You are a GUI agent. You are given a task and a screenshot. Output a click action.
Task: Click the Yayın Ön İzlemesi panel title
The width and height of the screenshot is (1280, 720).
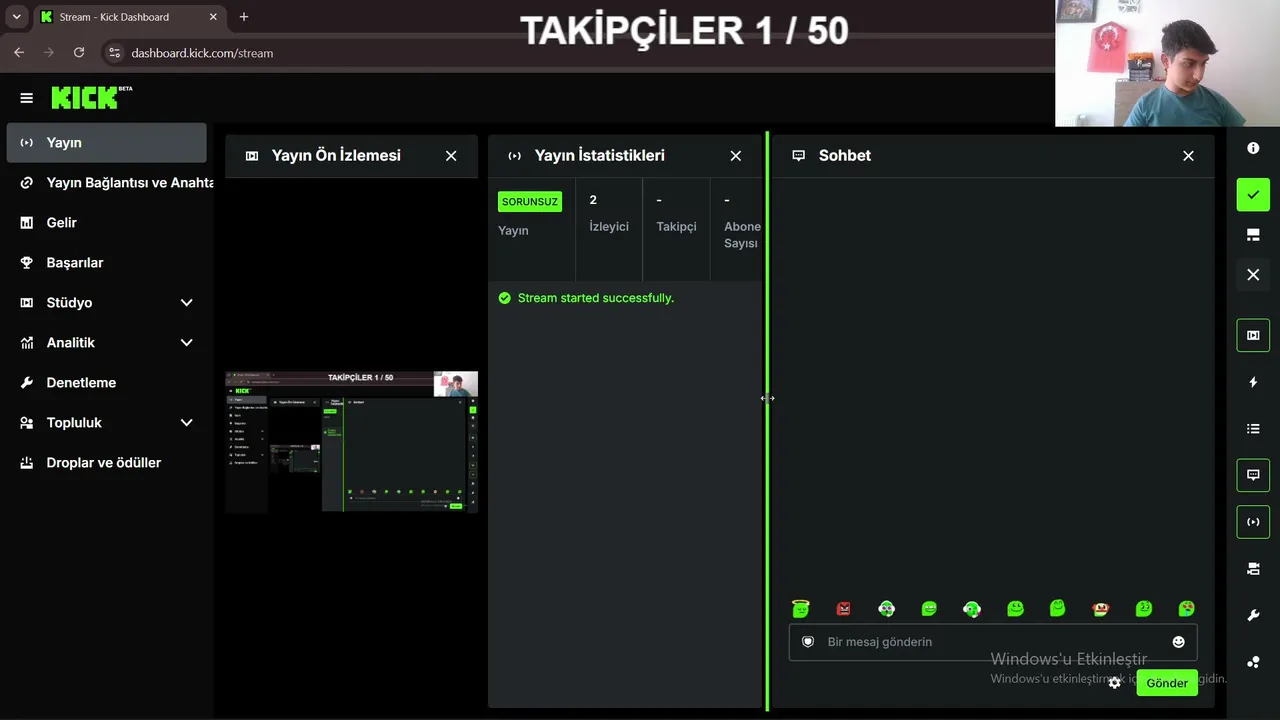pyautogui.click(x=336, y=156)
